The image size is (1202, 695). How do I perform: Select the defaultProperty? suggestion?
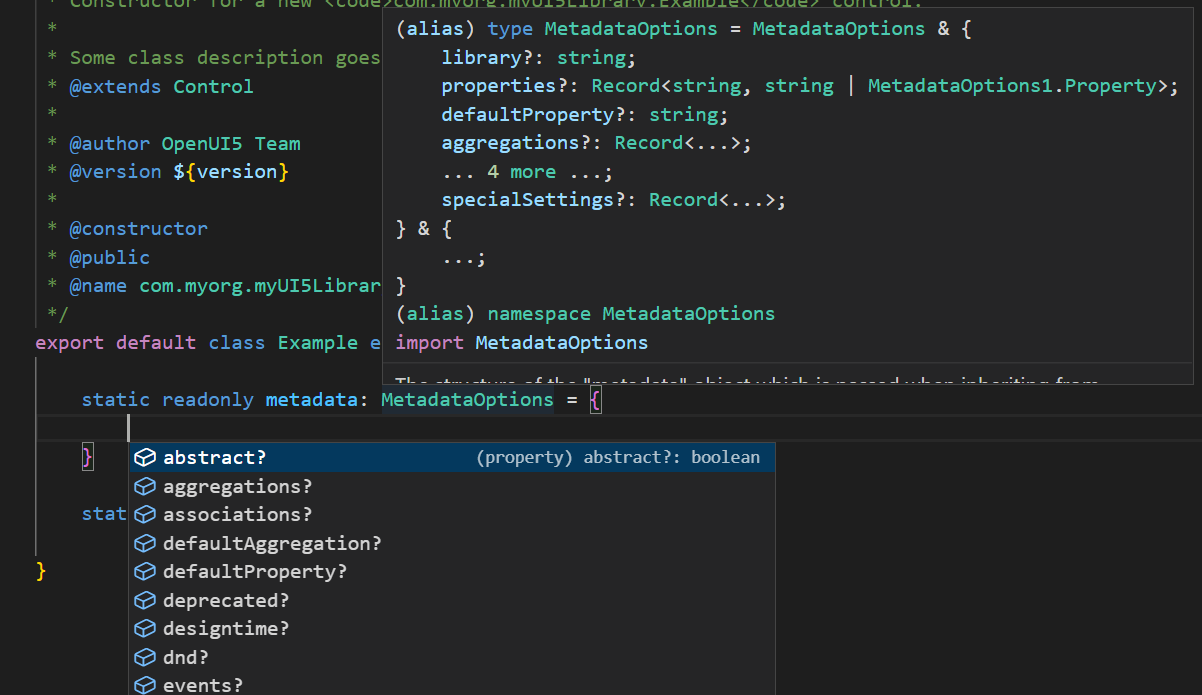coord(452,572)
